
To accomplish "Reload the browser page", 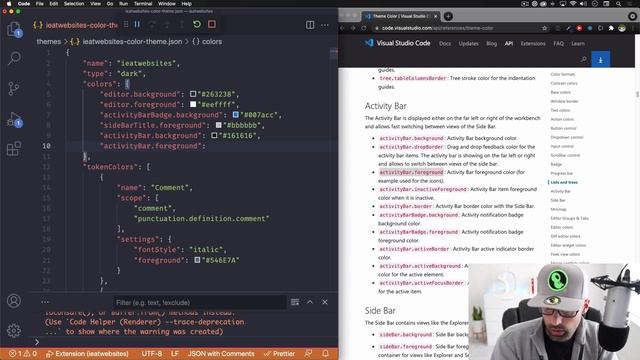I will [364, 28].
